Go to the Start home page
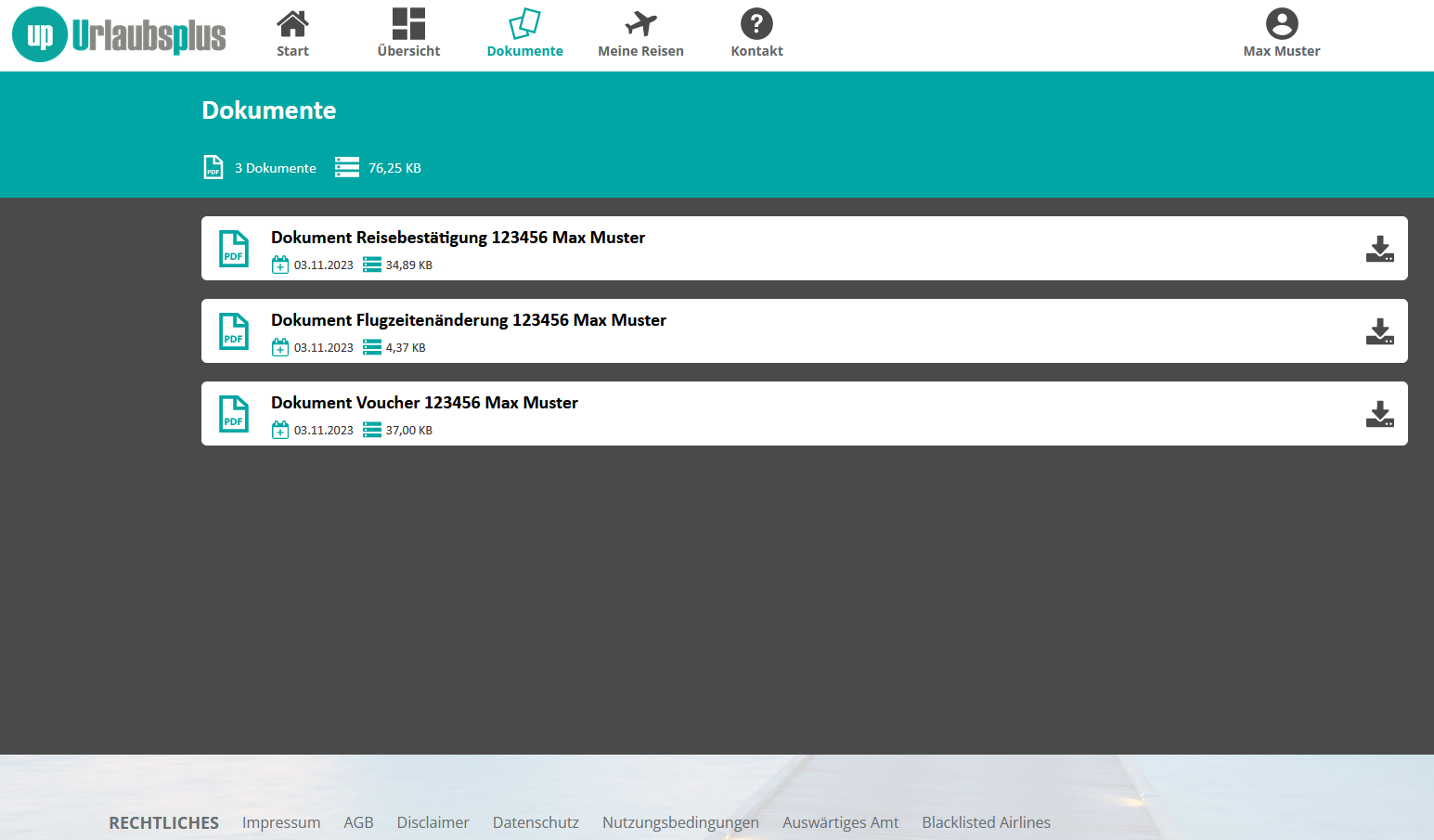The image size is (1434, 840). coord(292,34)
